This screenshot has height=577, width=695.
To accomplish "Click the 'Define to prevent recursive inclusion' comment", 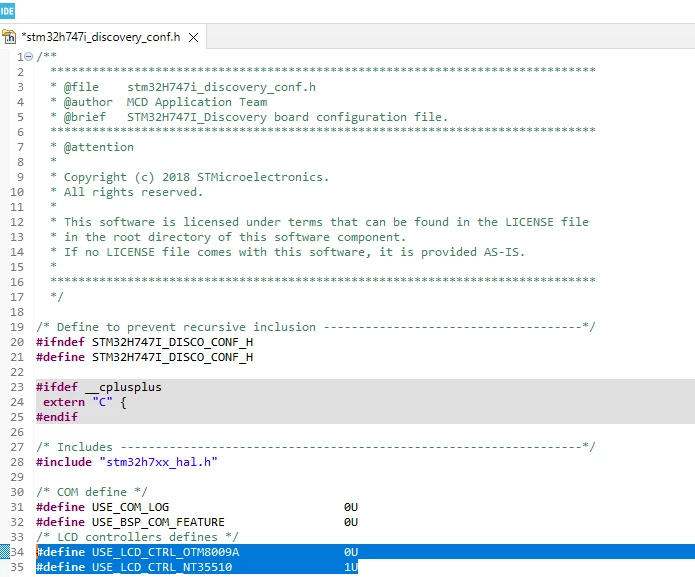I will [x=316, y=327].
